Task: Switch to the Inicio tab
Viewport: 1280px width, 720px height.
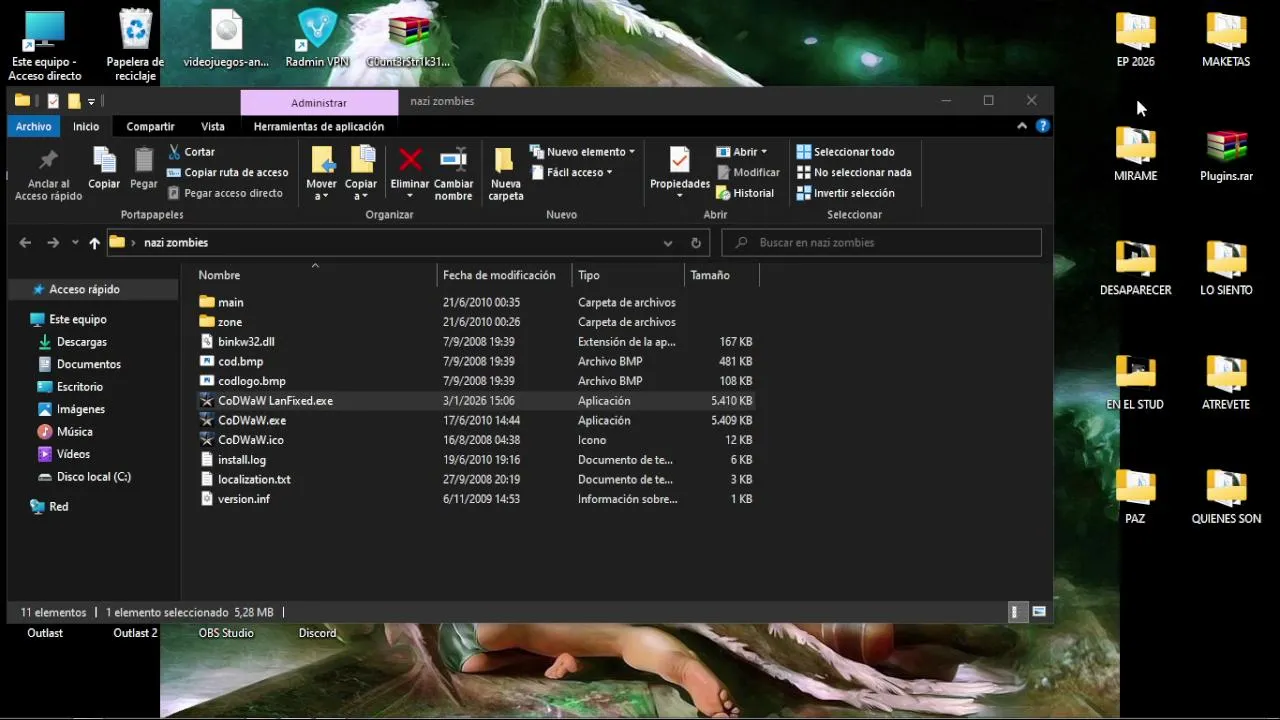Action: tap(86, 126)
